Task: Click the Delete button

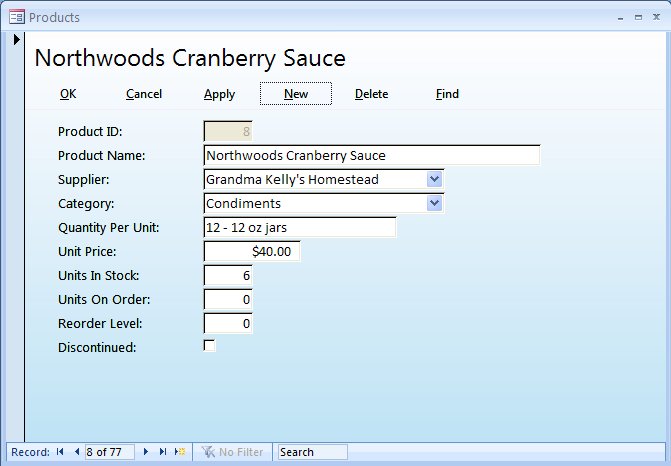Action: 371,94
